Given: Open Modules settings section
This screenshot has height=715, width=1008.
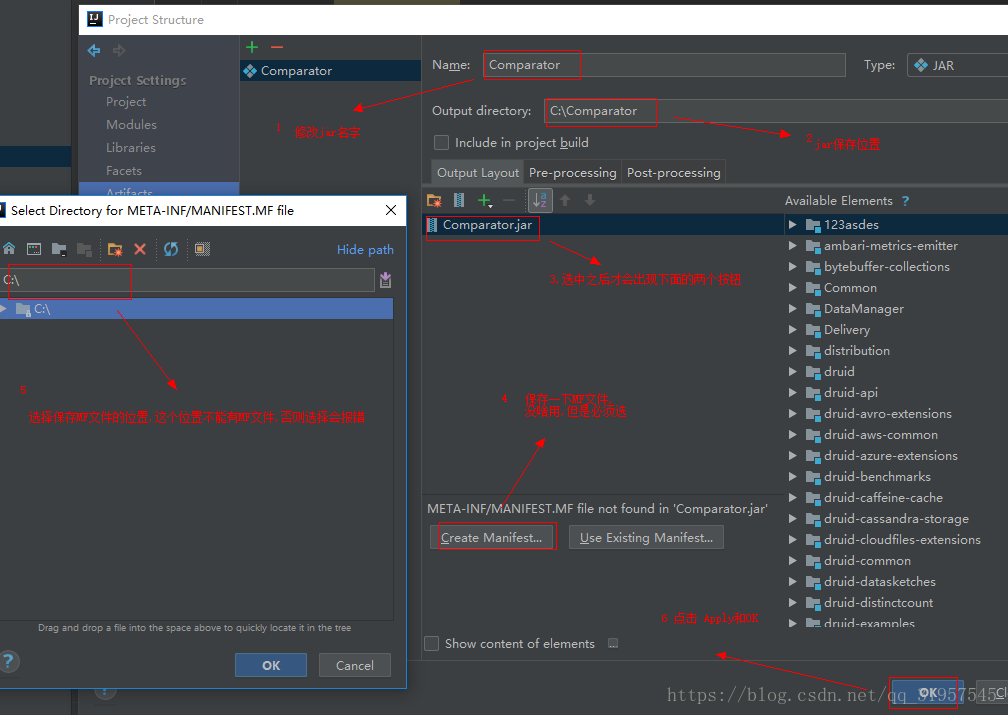Looking at the screenshot, I should (x=131, y=125).
